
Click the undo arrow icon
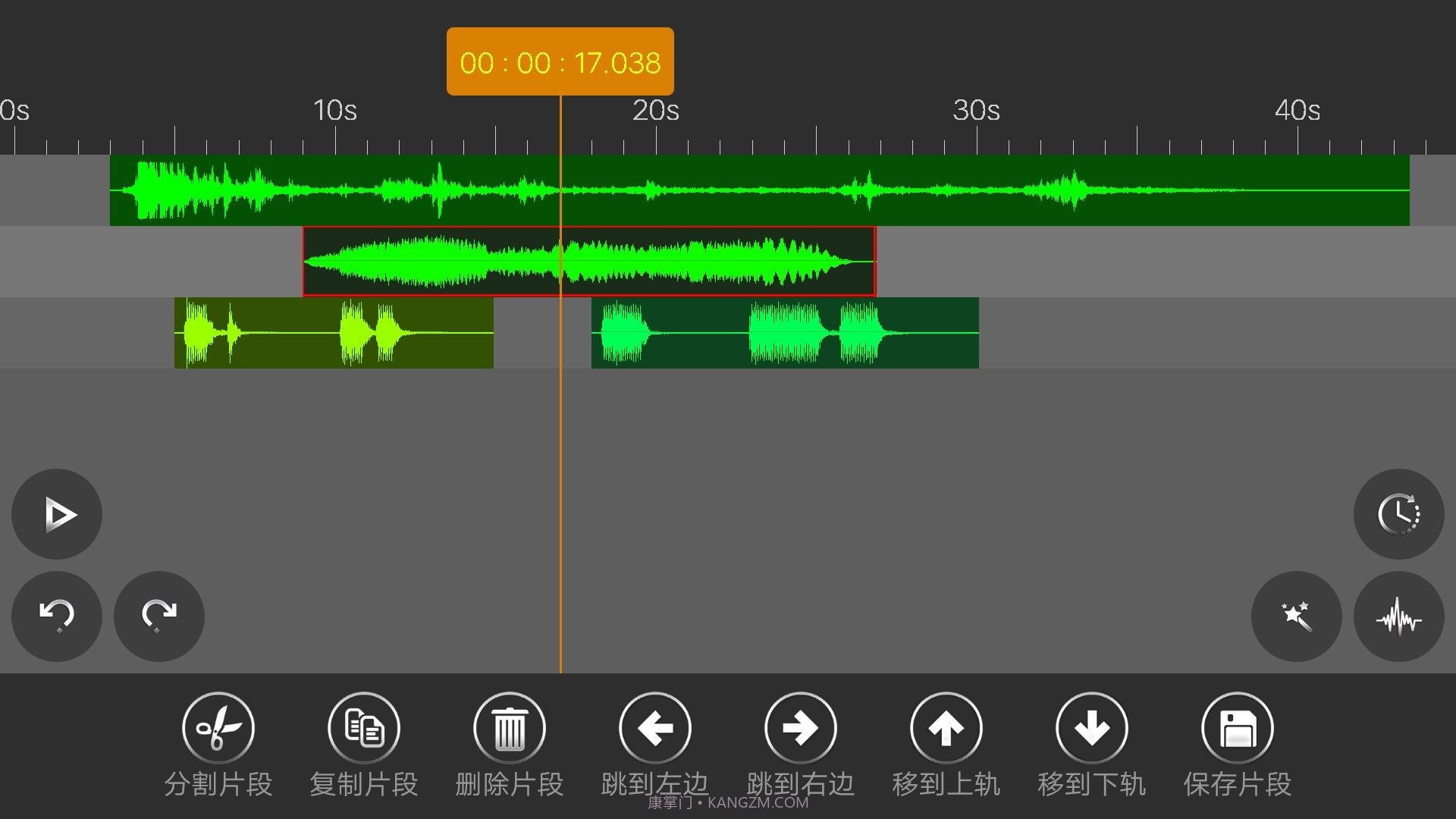(x=57, y=616)
